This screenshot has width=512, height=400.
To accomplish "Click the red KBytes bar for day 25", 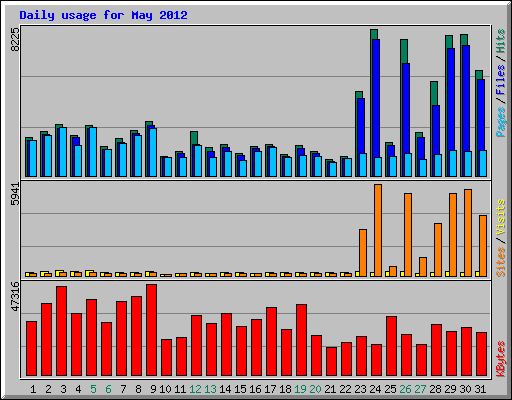I will coord(391,346).
